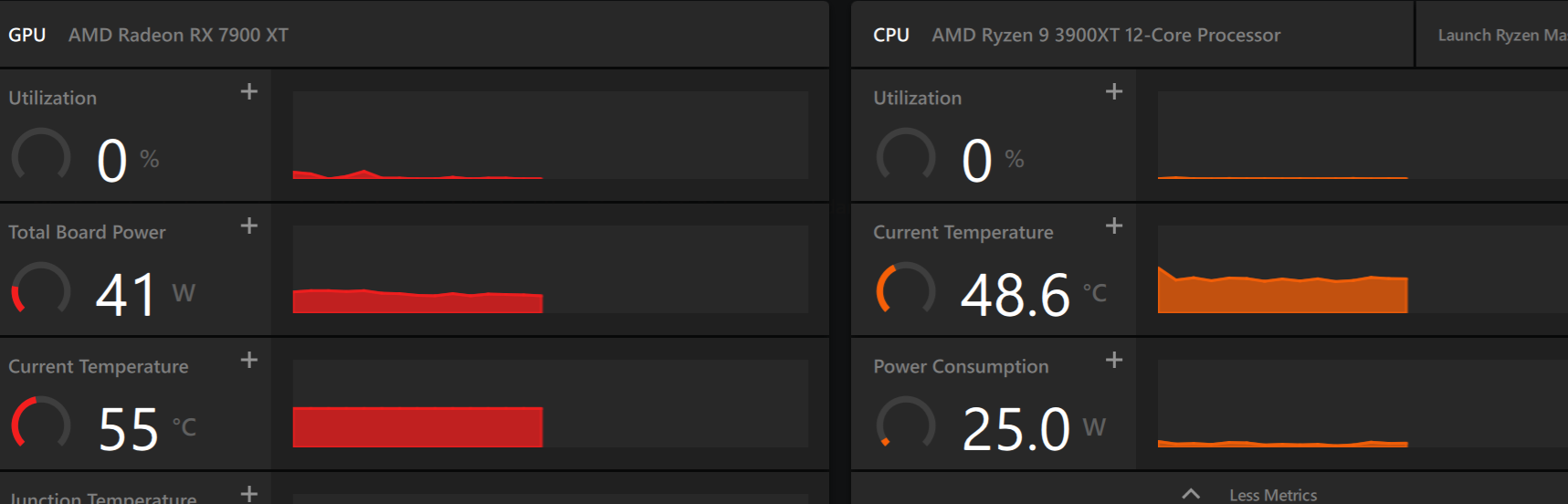Collapse CPU panel with Less Metrics chevron
The width and height of the screenshot is (1568, 504).
pyautogui.click(x=1191, y=494)
